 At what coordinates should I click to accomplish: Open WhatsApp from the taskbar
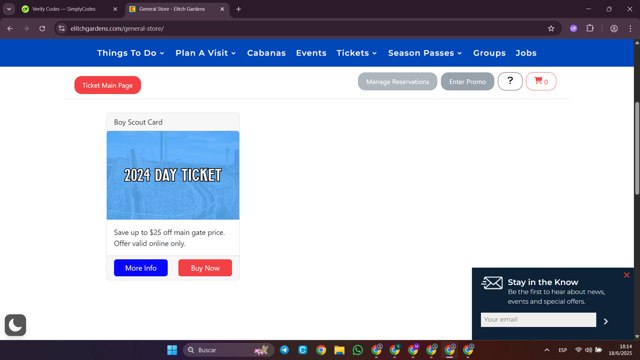click(x=358, y=350)
